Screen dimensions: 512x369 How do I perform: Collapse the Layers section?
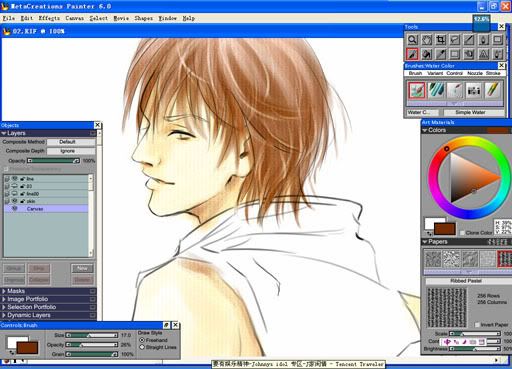4,133
